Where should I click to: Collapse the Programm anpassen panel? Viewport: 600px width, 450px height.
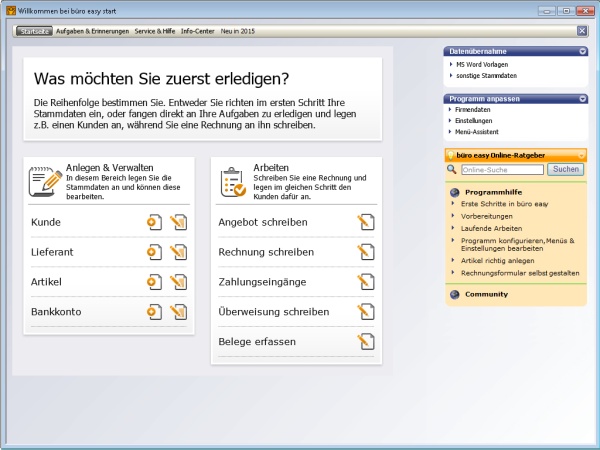point(582,99)
